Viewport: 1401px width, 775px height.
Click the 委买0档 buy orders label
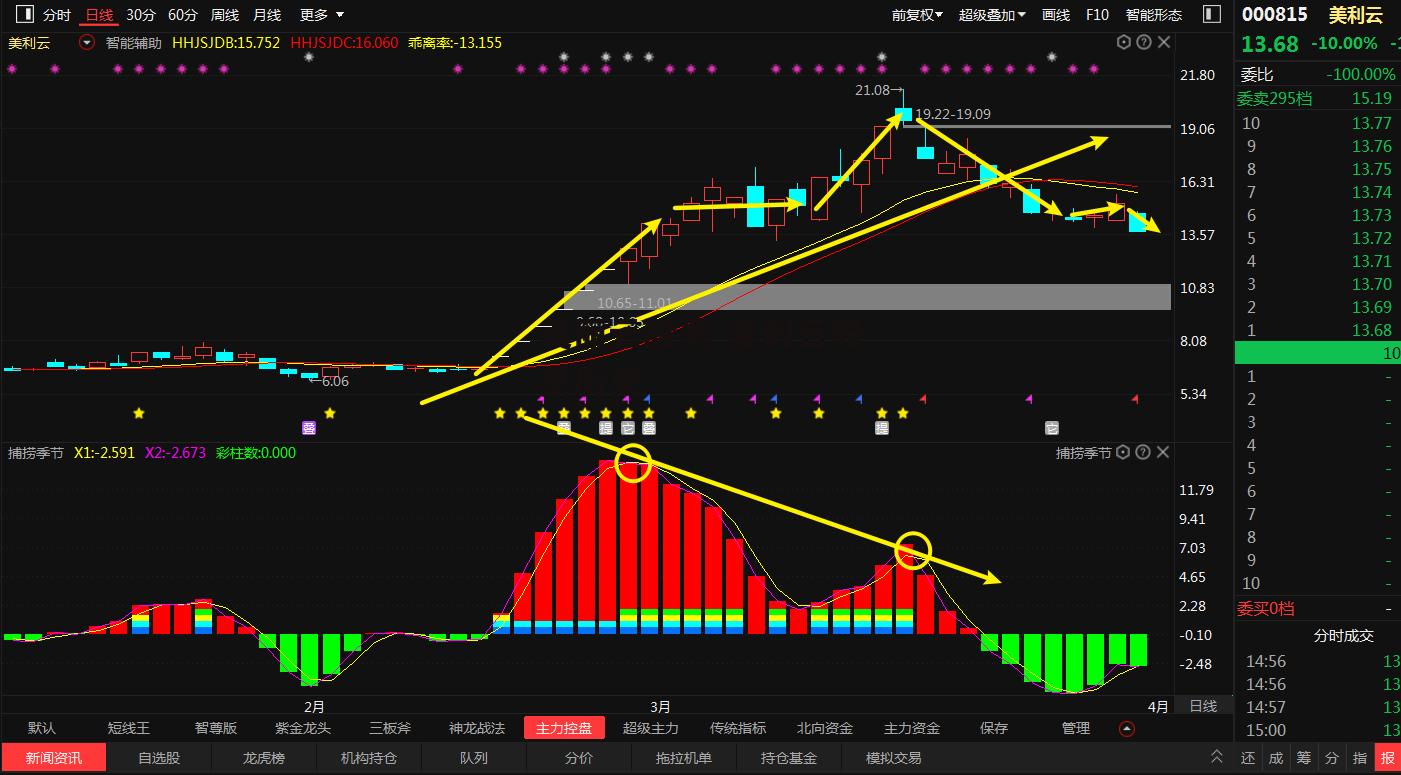pos(1266,608)
